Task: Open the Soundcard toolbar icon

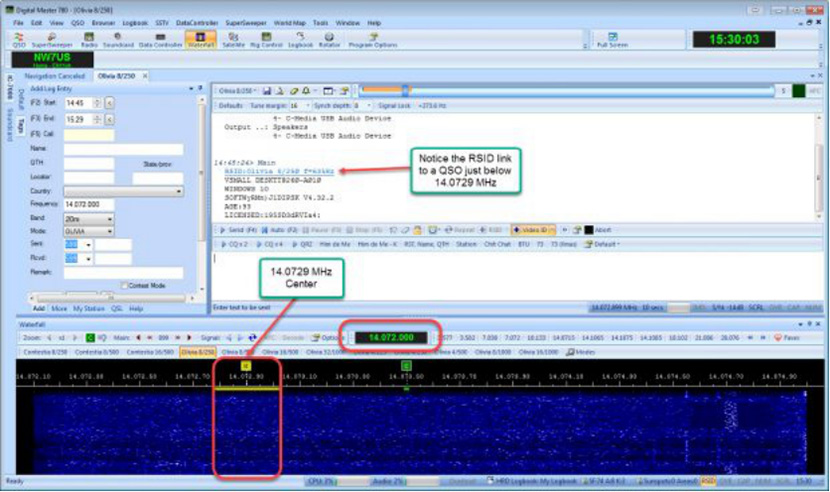Action: (x=119, y=40)
